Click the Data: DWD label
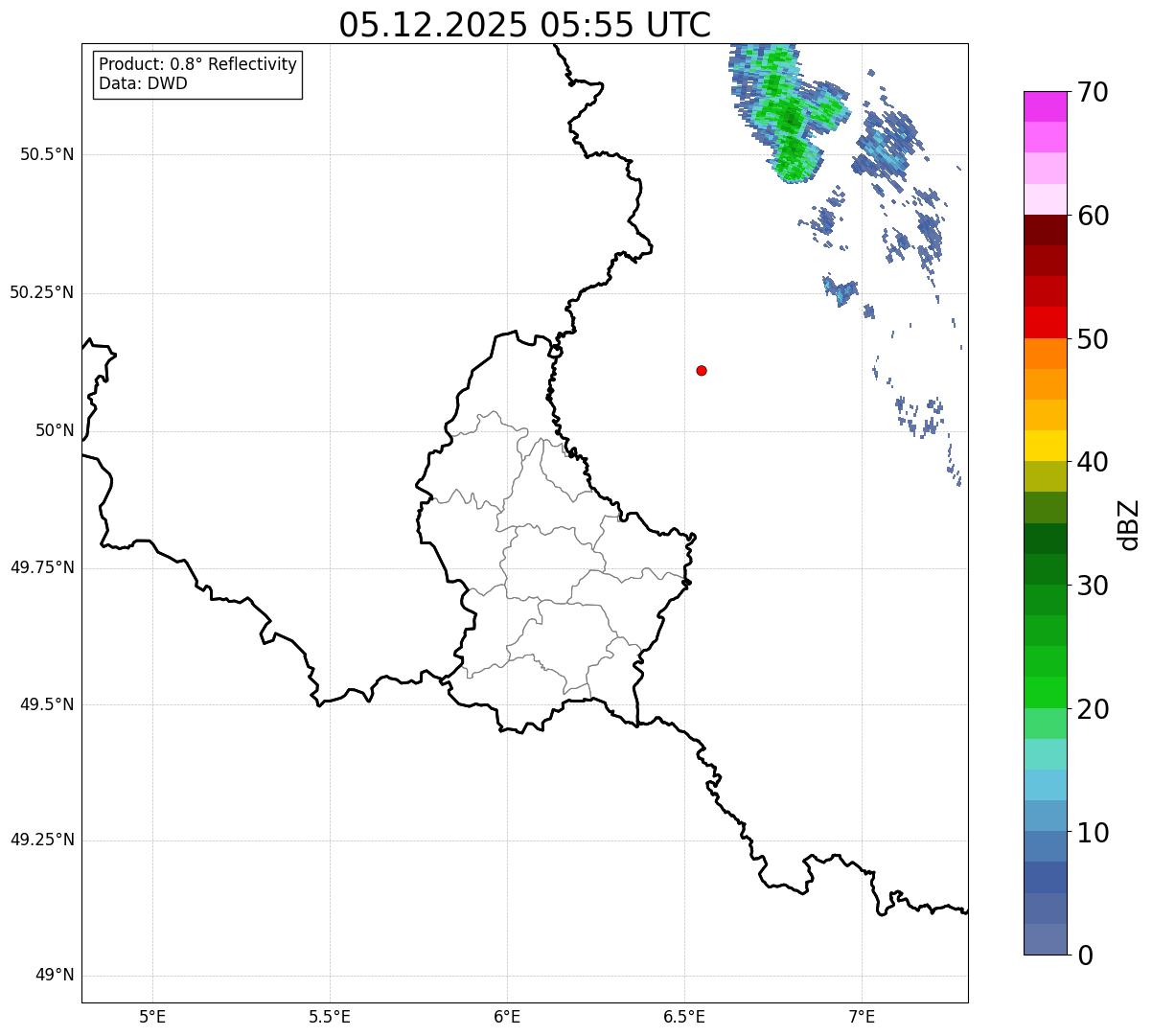This screenshot has width=1152, height=1036. pos(143,83)
